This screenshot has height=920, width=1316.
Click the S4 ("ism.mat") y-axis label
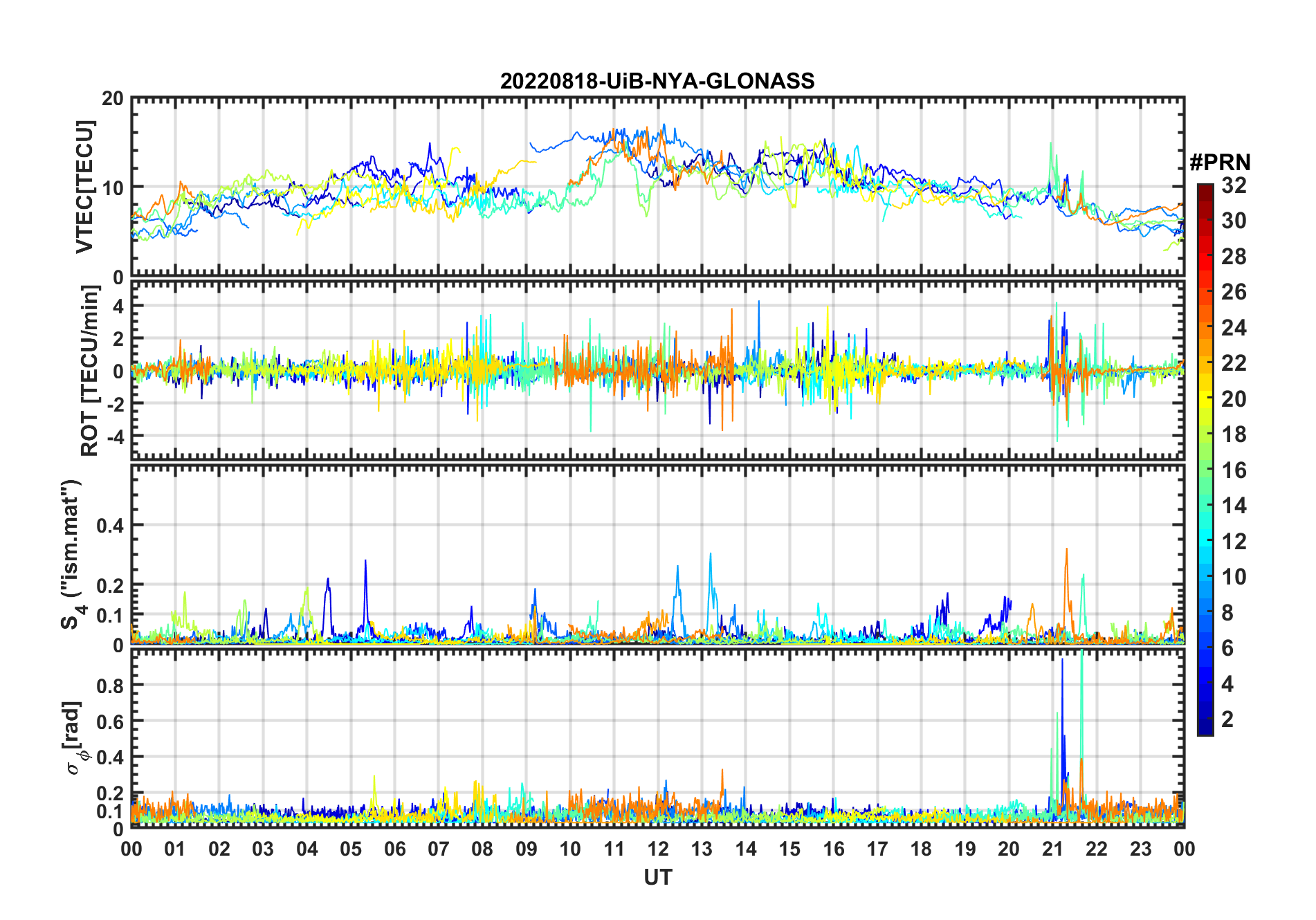(x=71, y=554)
